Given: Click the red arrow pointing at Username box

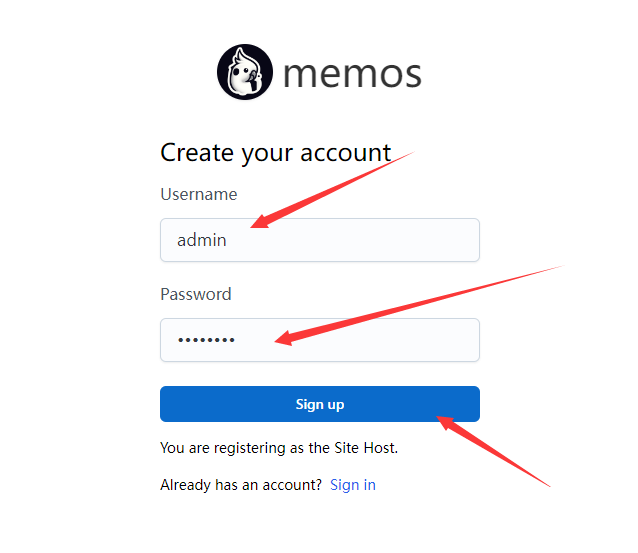Looking at the screenshot, I should click(x=332, y=190).
